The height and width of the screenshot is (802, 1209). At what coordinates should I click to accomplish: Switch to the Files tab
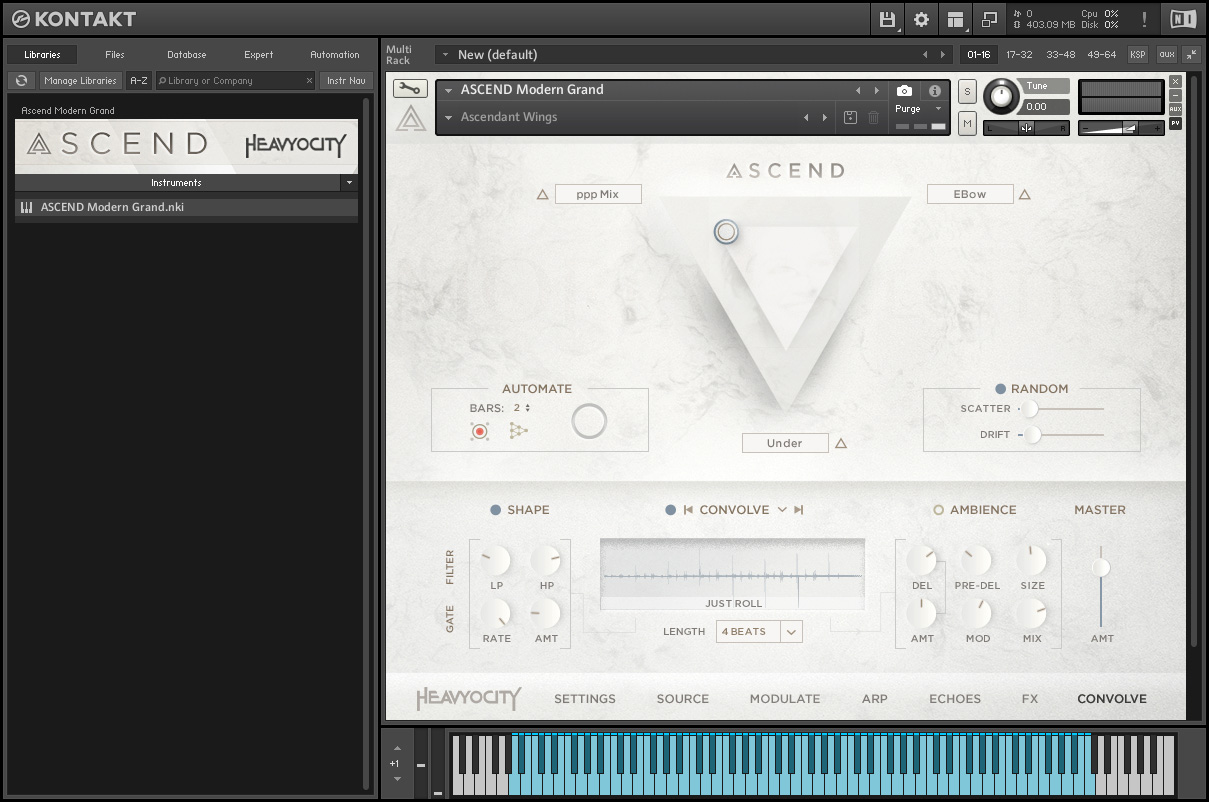point(115,55)
